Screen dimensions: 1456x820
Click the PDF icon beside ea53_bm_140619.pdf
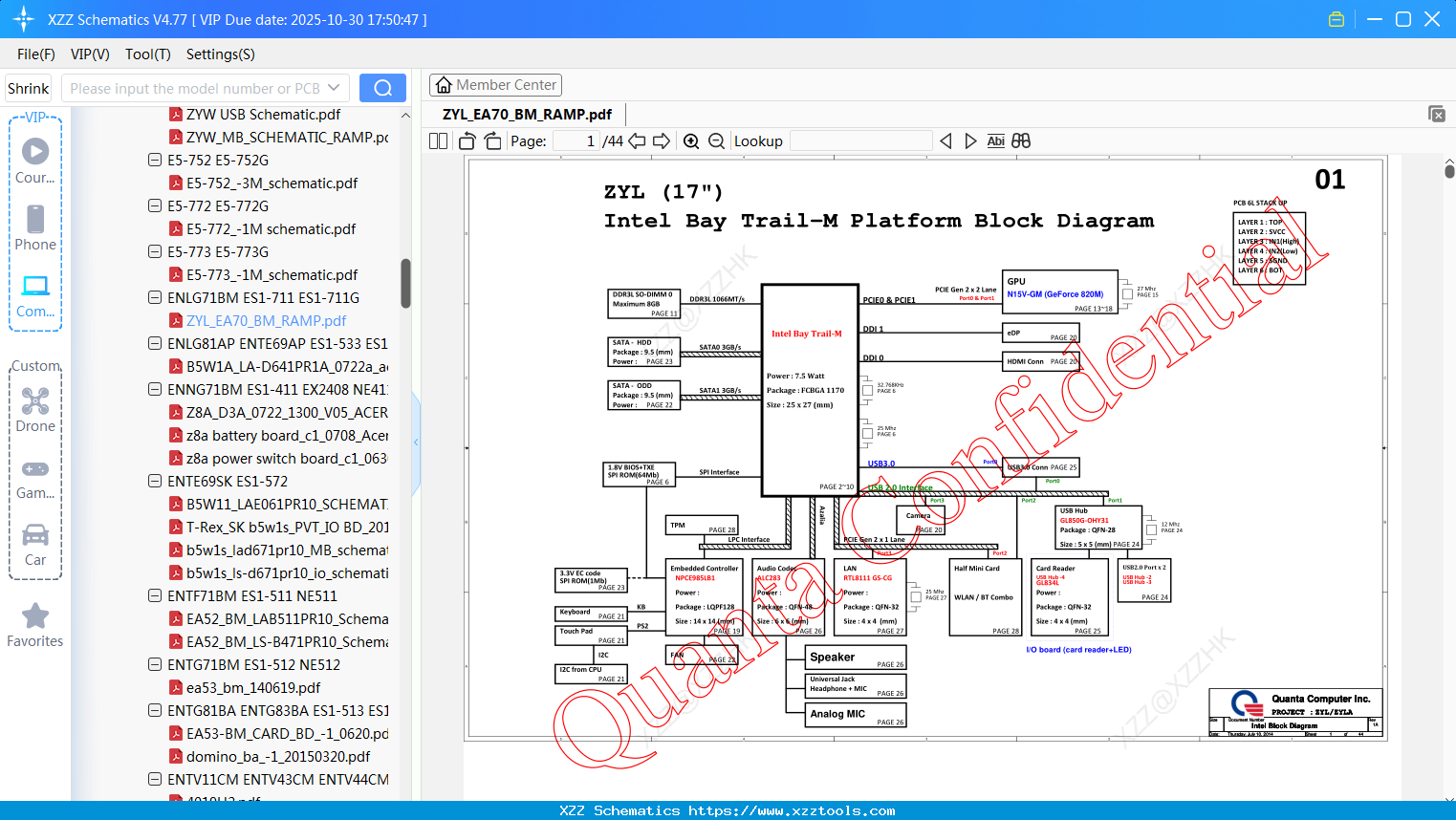pos(176,688)
